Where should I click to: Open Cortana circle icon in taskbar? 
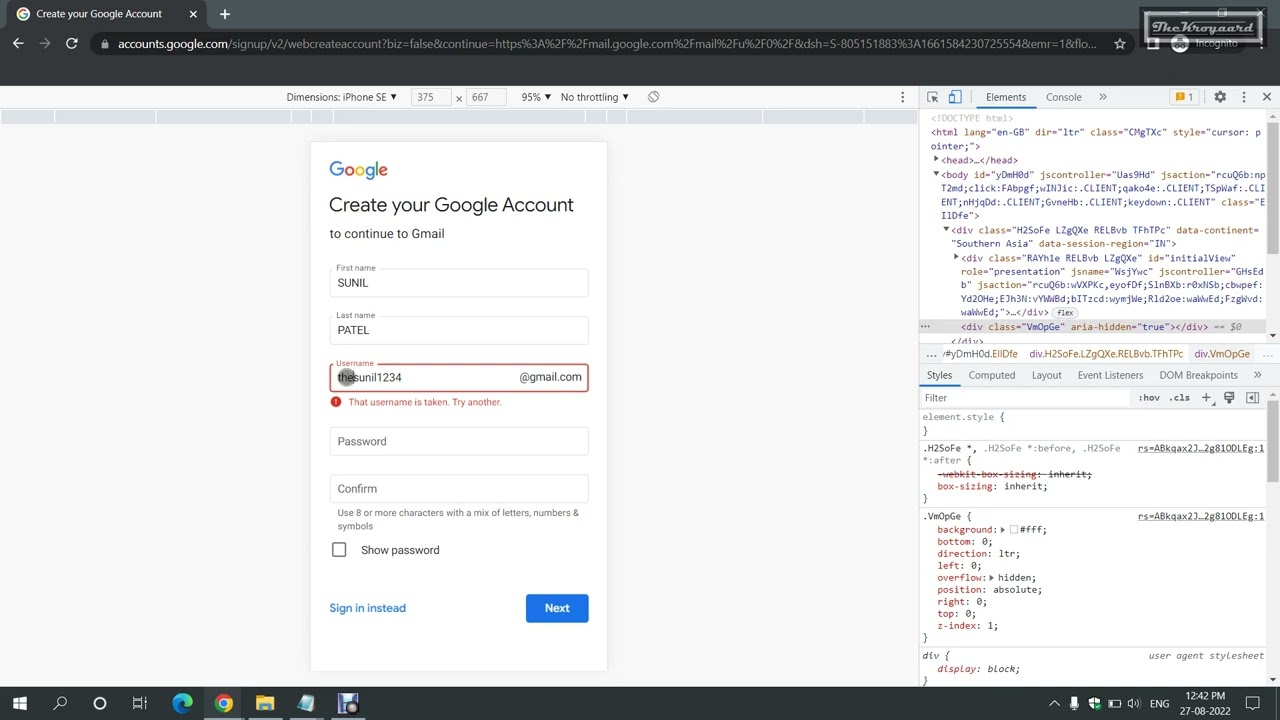coord(100,704)
